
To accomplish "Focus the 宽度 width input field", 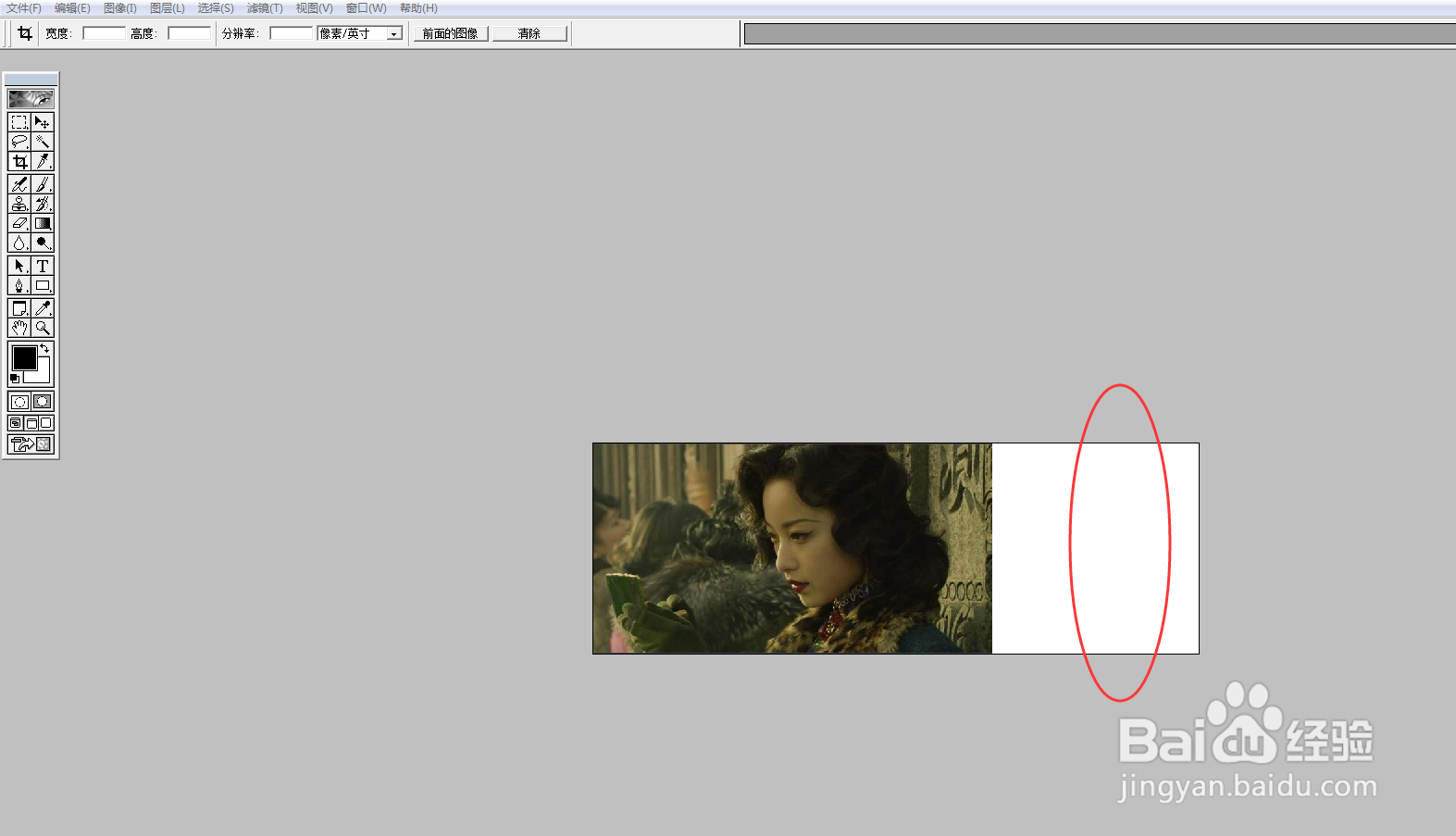I will pos(104,33).
